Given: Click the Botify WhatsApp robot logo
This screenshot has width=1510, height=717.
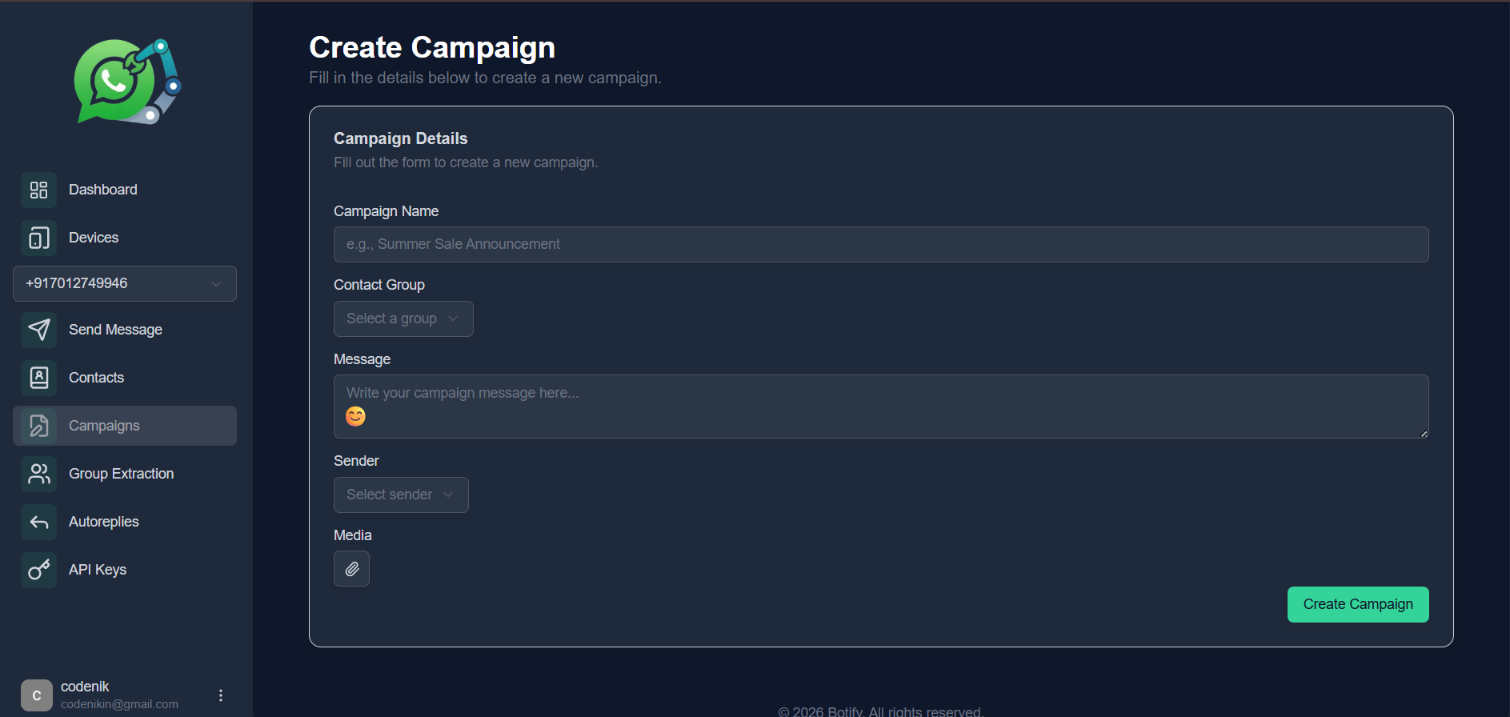Looking at the screenshot, I should [x=127, y=81].
